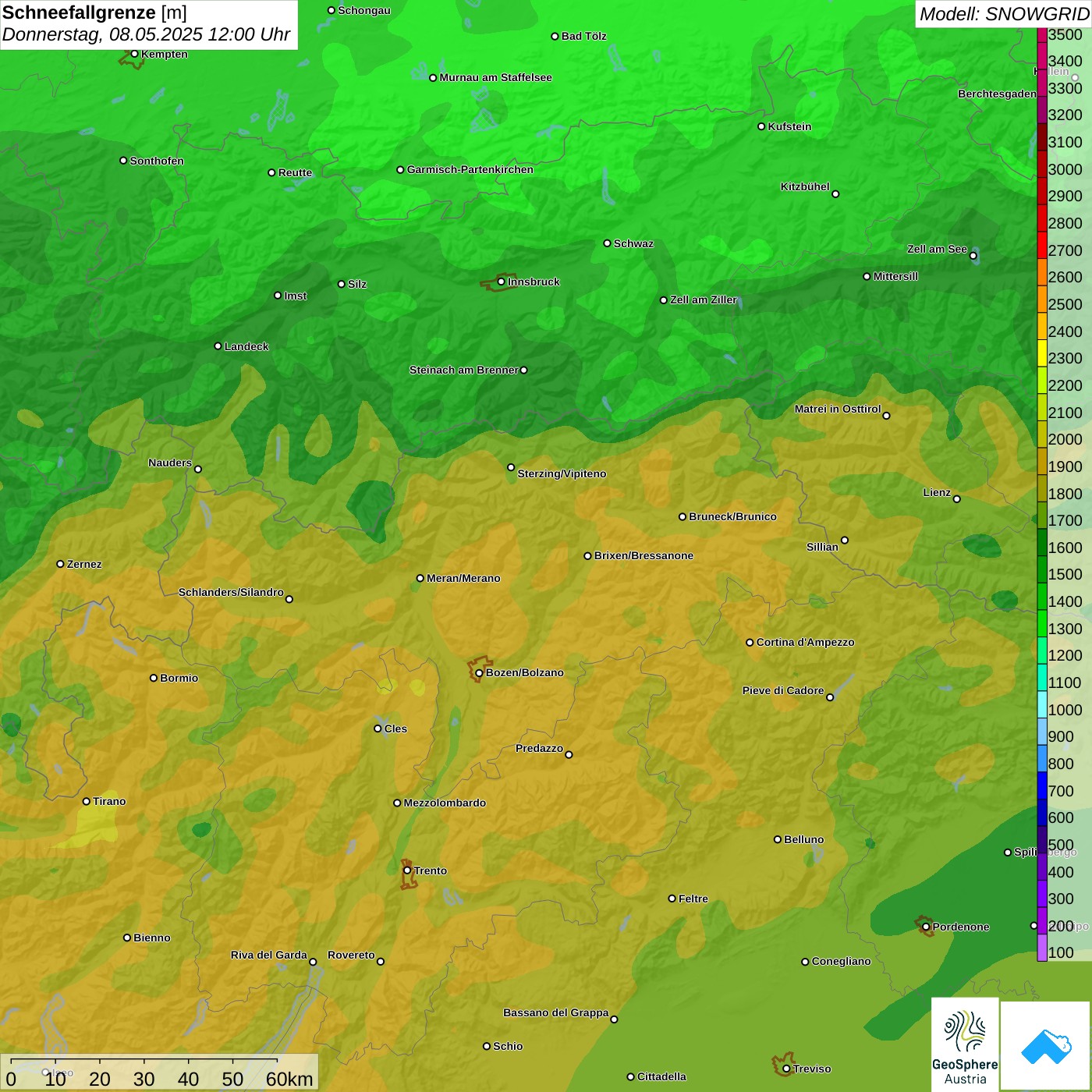Screen dimensions: 1092x1092
Task: Click the "Modell: SNOWGRID" label
Action: click(x=1004, y=13)
